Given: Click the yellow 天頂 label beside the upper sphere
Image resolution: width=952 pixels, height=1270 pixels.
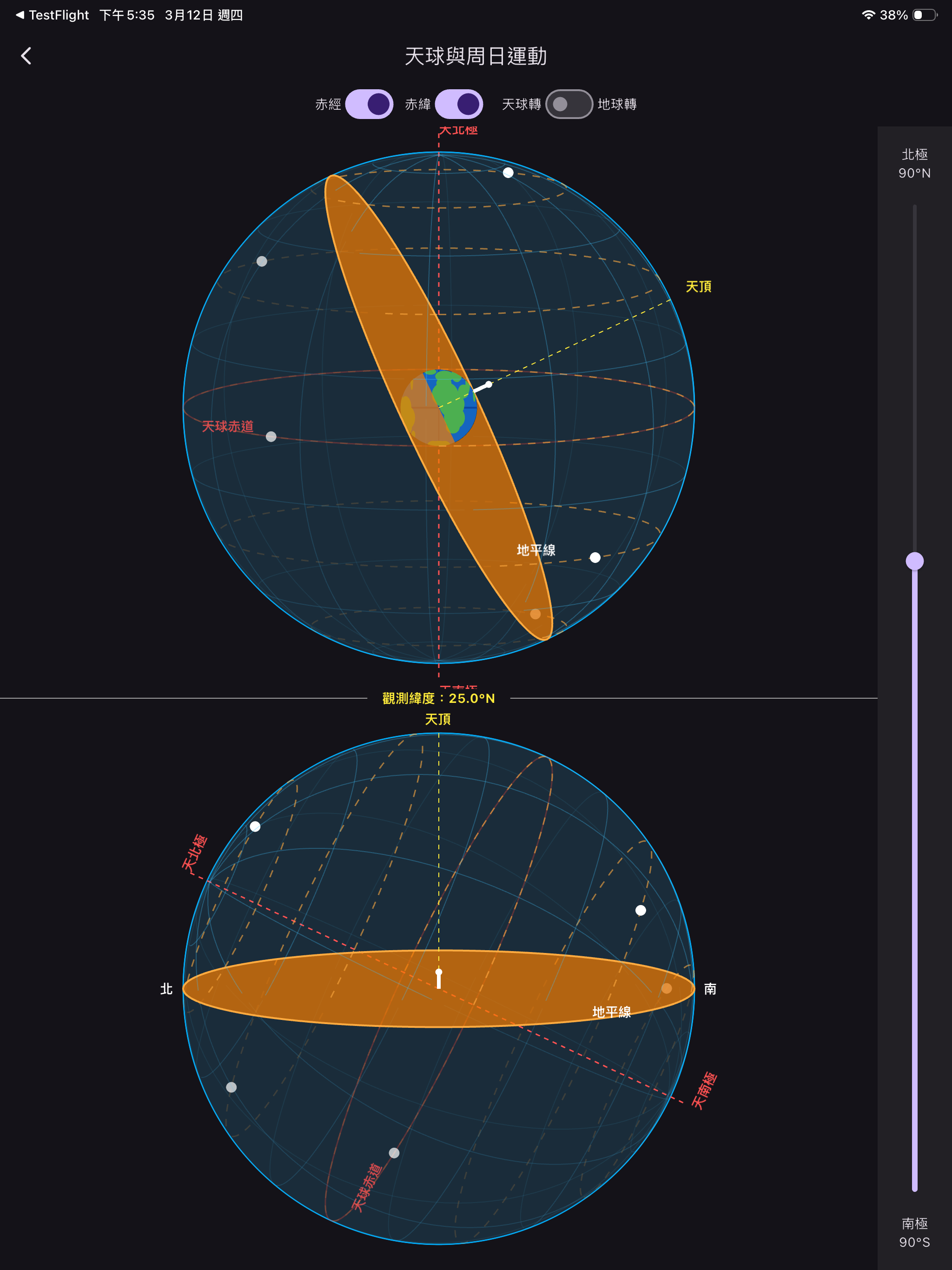Looking at the screenshot, I should pyautogui.click(x=698, y=286).
